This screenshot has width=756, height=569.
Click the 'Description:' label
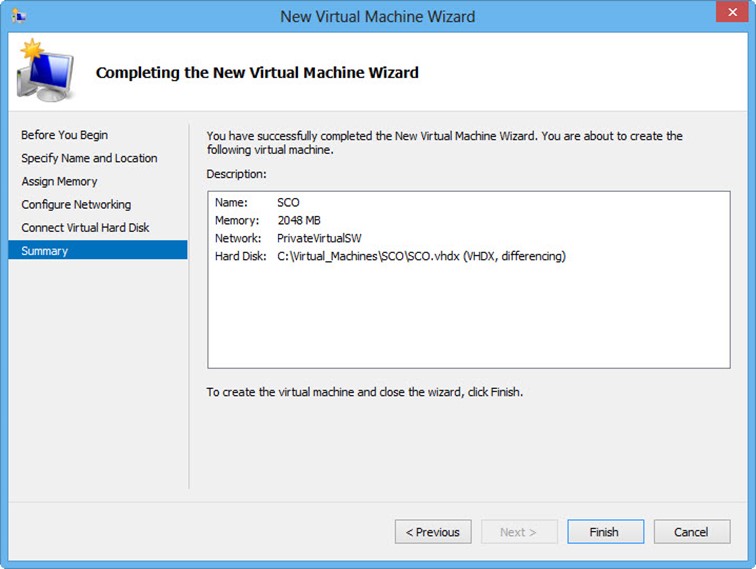click(236, 174)
